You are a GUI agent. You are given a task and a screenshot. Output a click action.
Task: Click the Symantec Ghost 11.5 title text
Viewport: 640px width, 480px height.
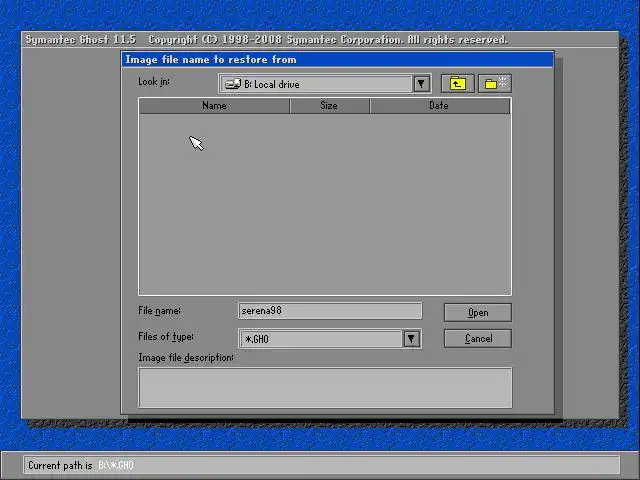pos(80,40)
